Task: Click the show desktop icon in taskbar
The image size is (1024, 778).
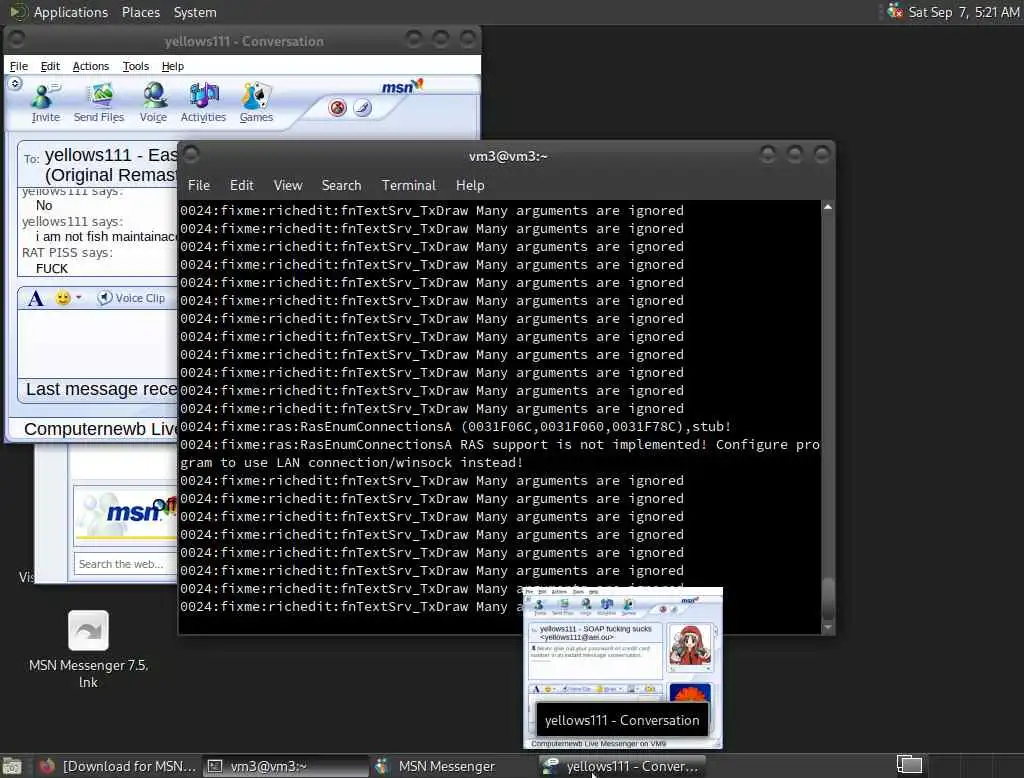Action: [x=12, y=766]
